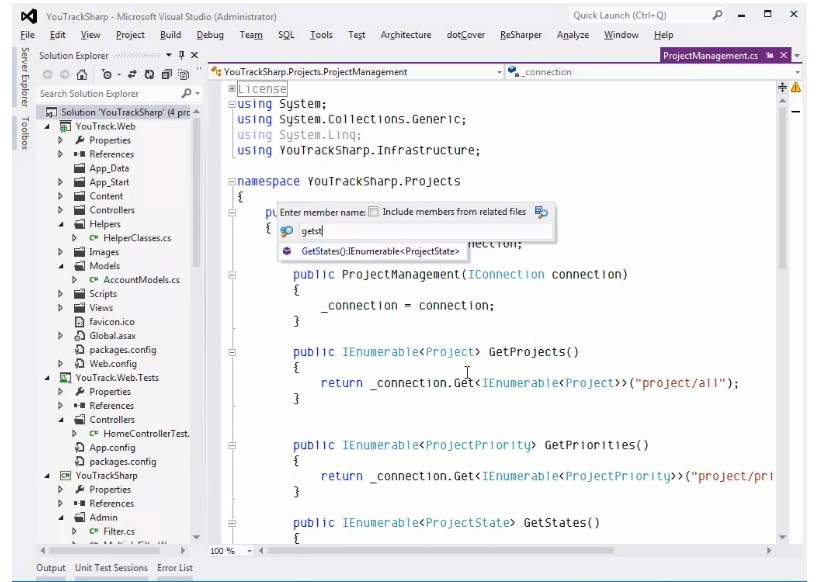821x582 pixels.
Task: Click the Pending Changes filter clock icon
Action: tap(107, 75)
